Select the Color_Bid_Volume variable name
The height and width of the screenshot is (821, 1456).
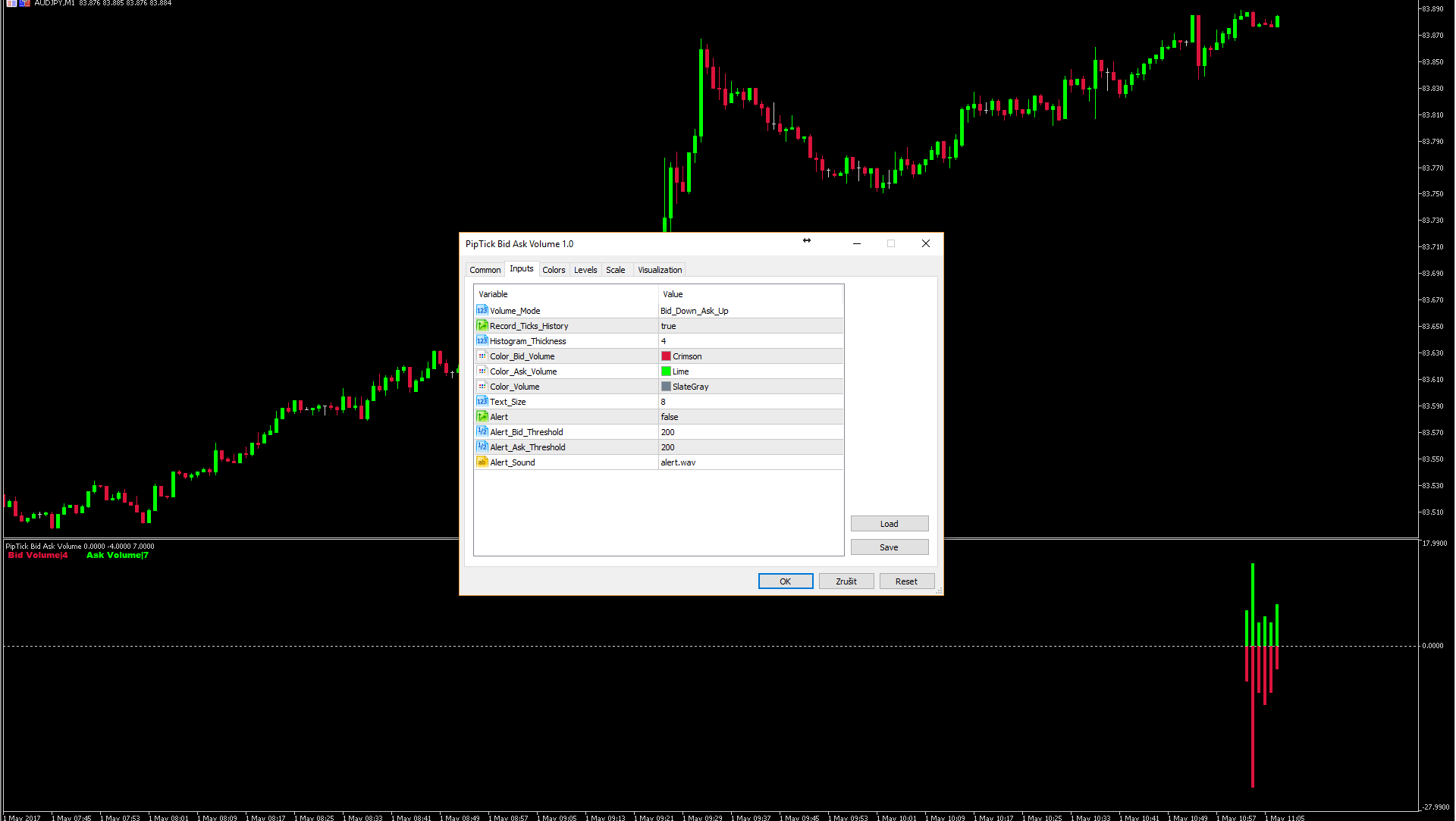point(522,356)
